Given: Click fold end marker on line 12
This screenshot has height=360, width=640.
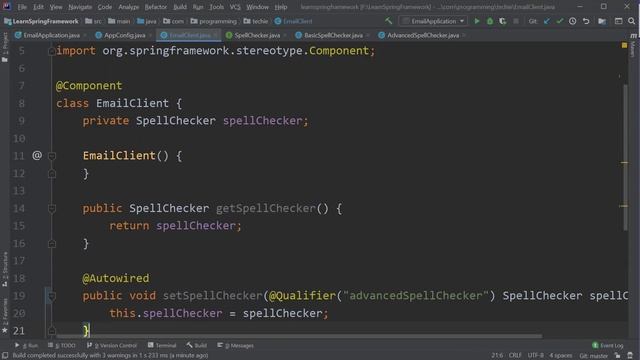Looking at the screenshot, I should [x=52, y=173].
